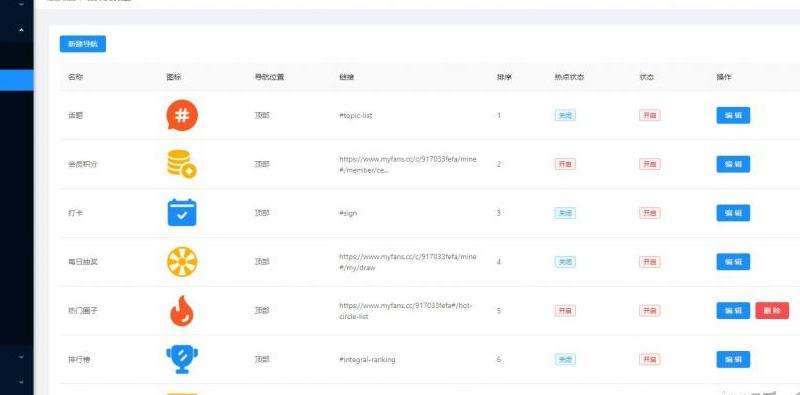Click the 会员积分 link ending in #/member/ce…
Viewport: 800px width, 395px height.
(x=408, y=164)
